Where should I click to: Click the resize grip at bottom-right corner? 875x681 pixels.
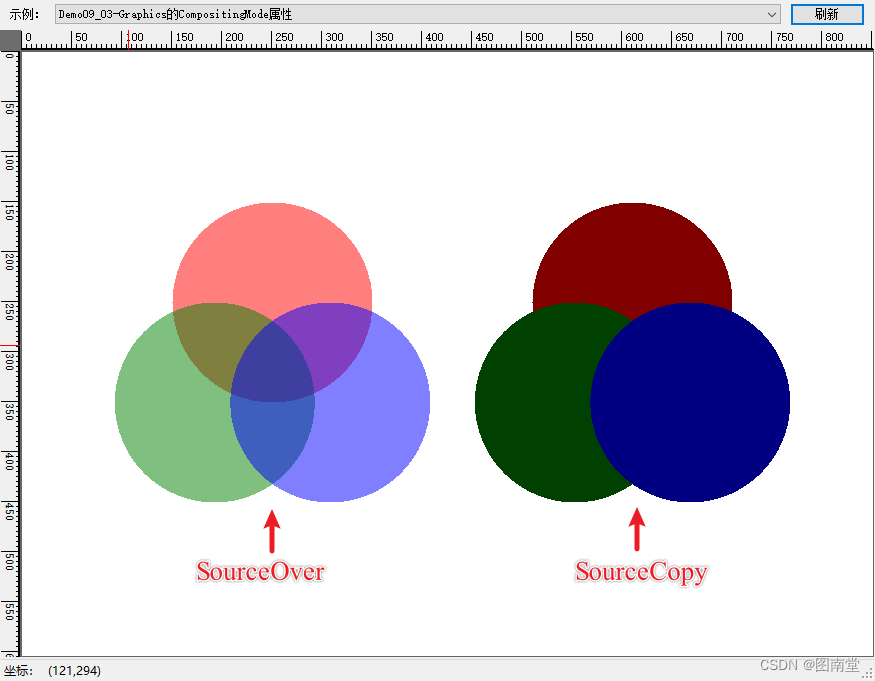point(868,674)
